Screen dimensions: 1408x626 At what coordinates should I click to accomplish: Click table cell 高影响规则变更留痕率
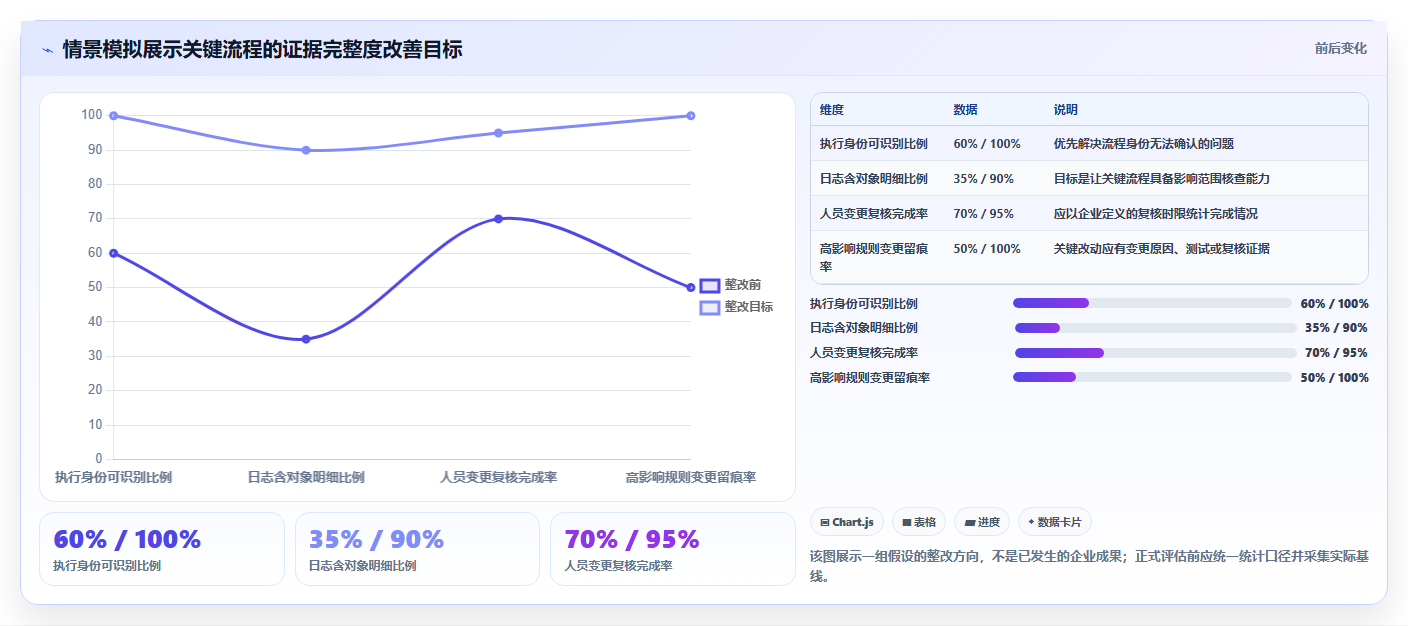tap(875, 257)
